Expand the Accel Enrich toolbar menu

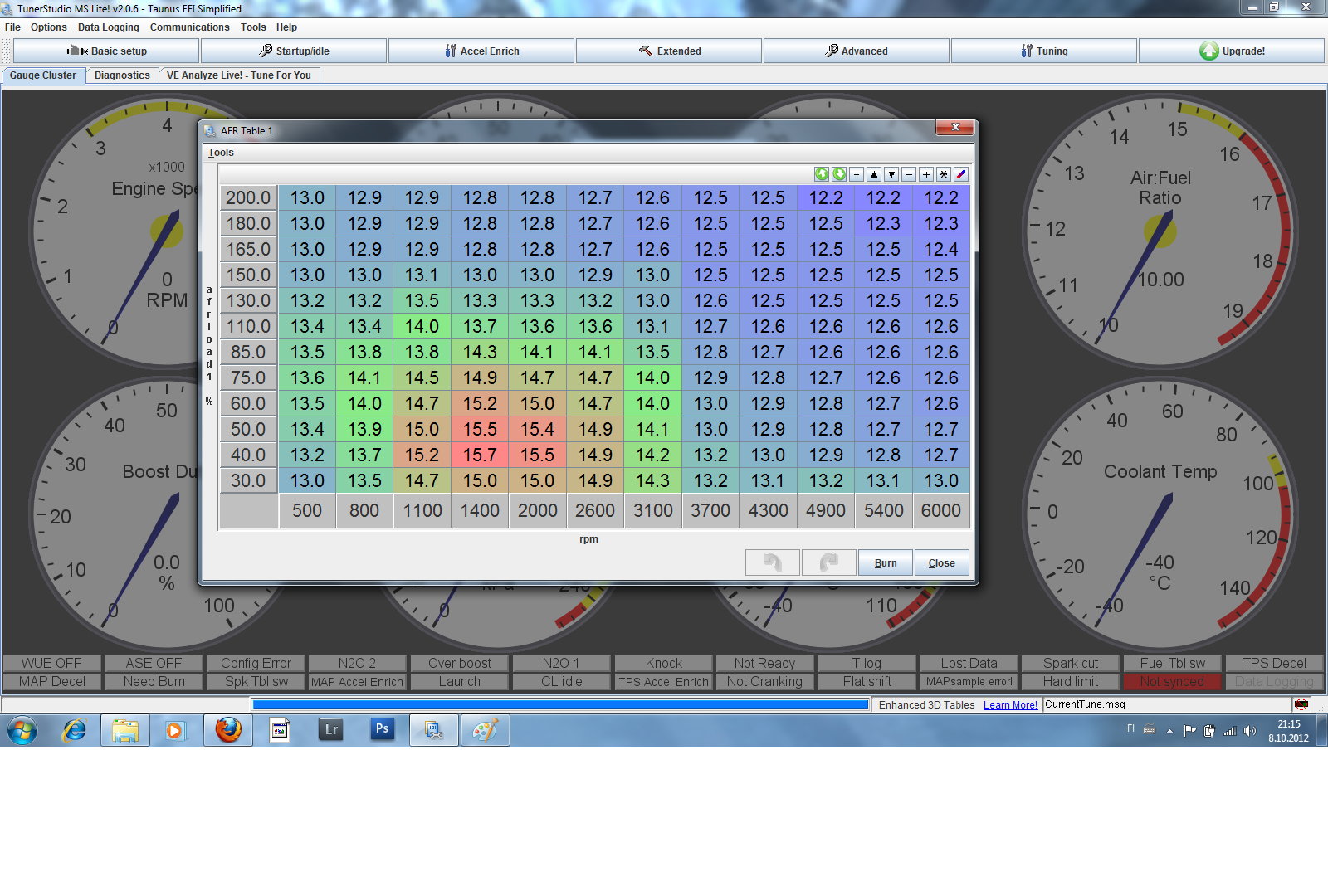(x=481, y=51)
